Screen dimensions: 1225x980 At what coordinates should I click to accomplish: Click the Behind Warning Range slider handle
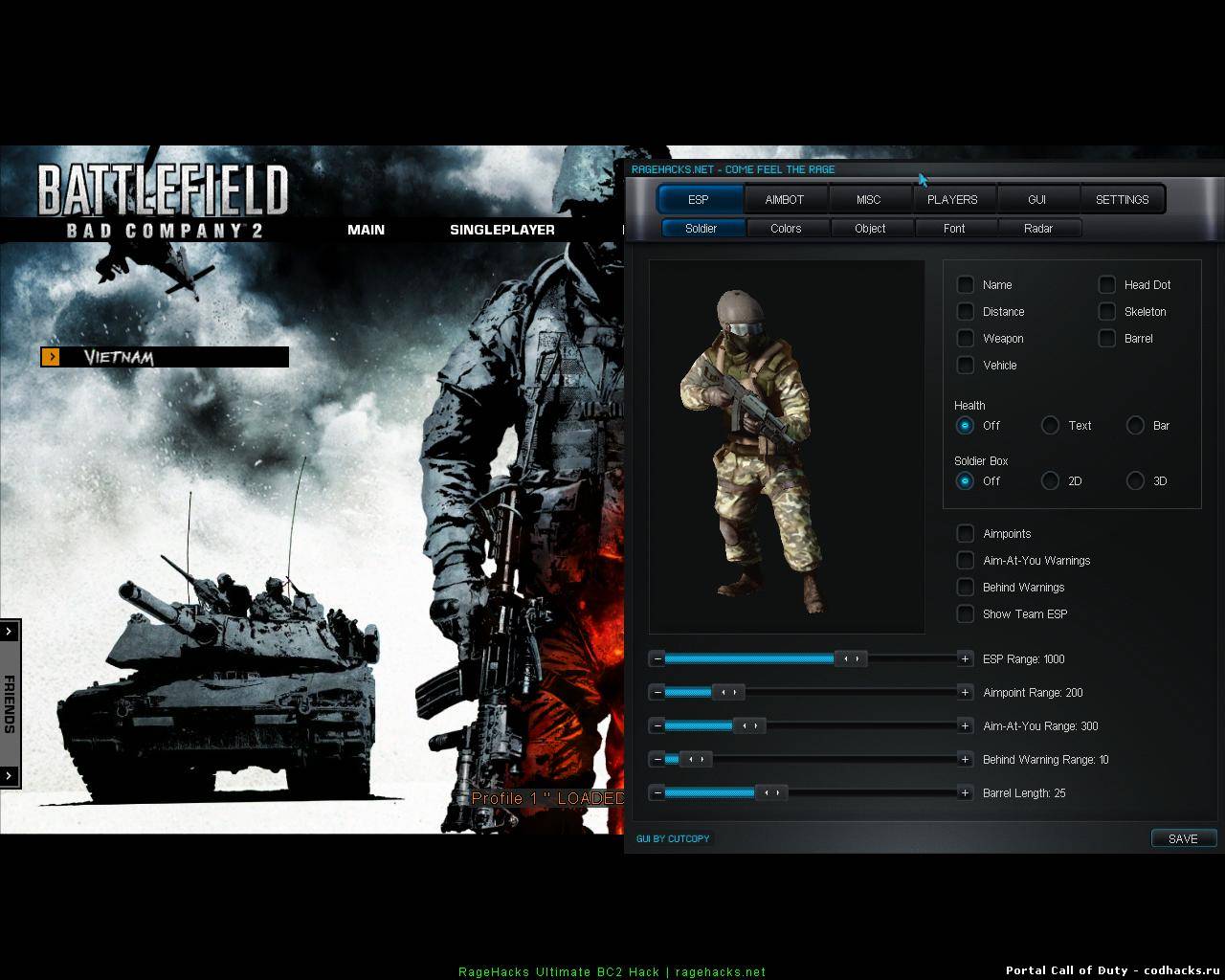pyautogui.click(x=695, y=759)
